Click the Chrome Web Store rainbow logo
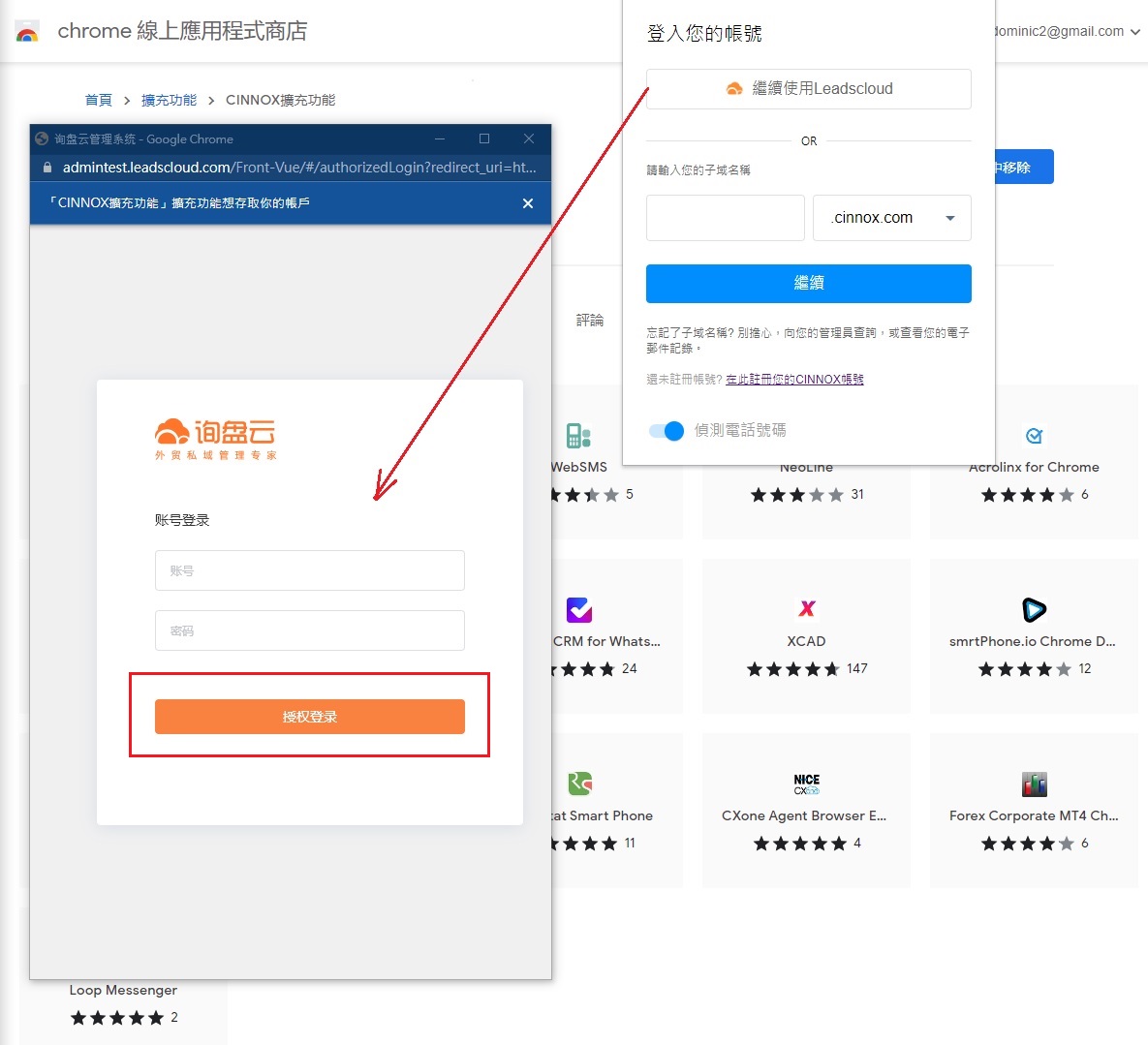 point(27,31)
